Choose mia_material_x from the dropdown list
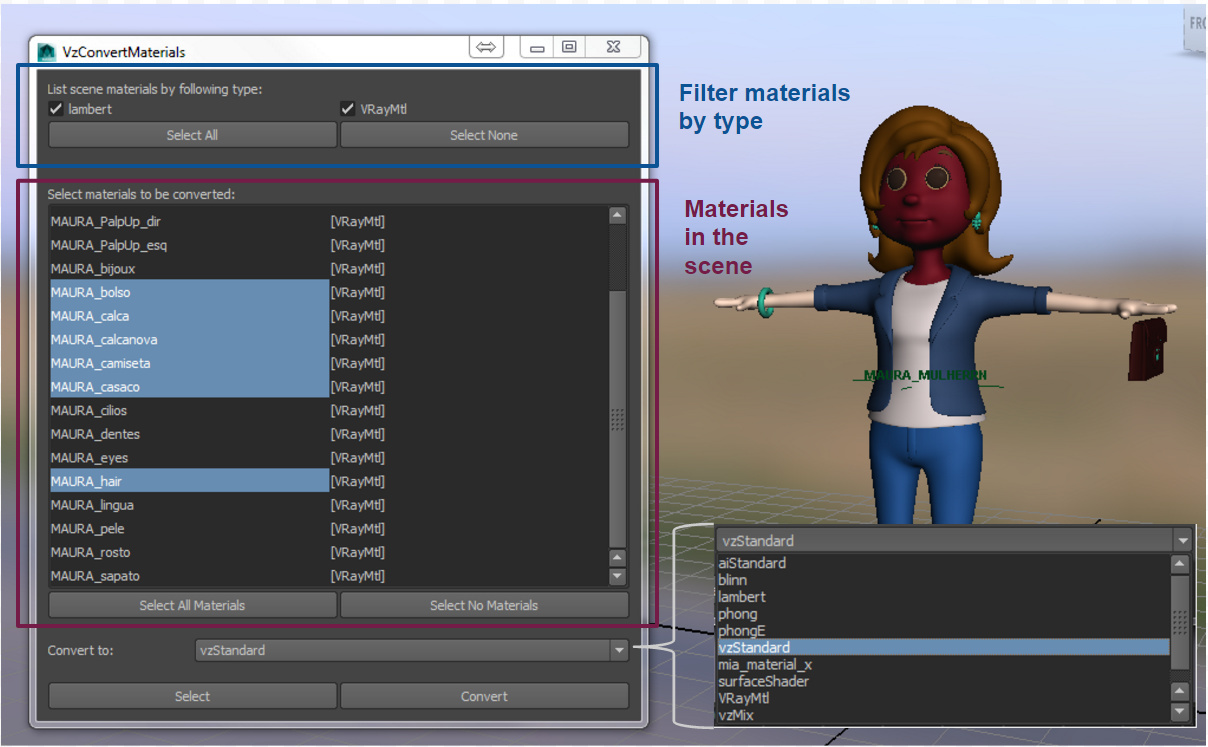 coord(765,664)
